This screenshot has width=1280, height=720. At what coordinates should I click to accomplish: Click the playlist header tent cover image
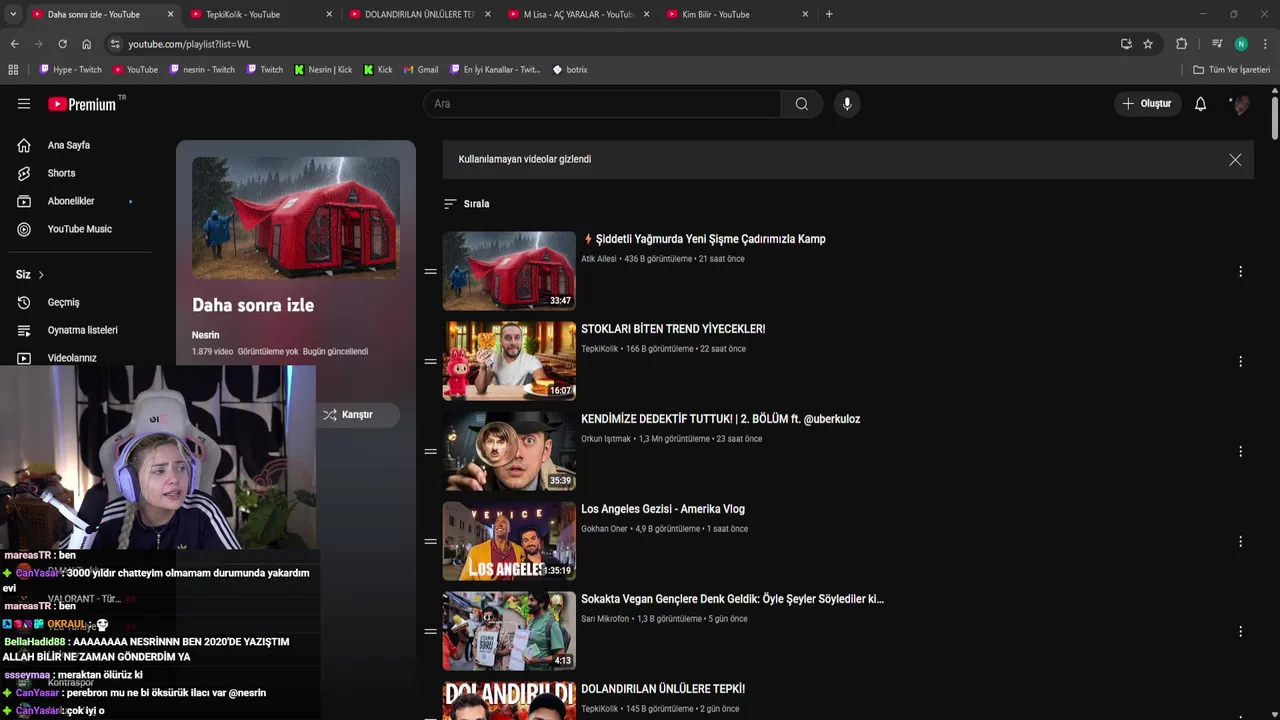click(296, 217)
